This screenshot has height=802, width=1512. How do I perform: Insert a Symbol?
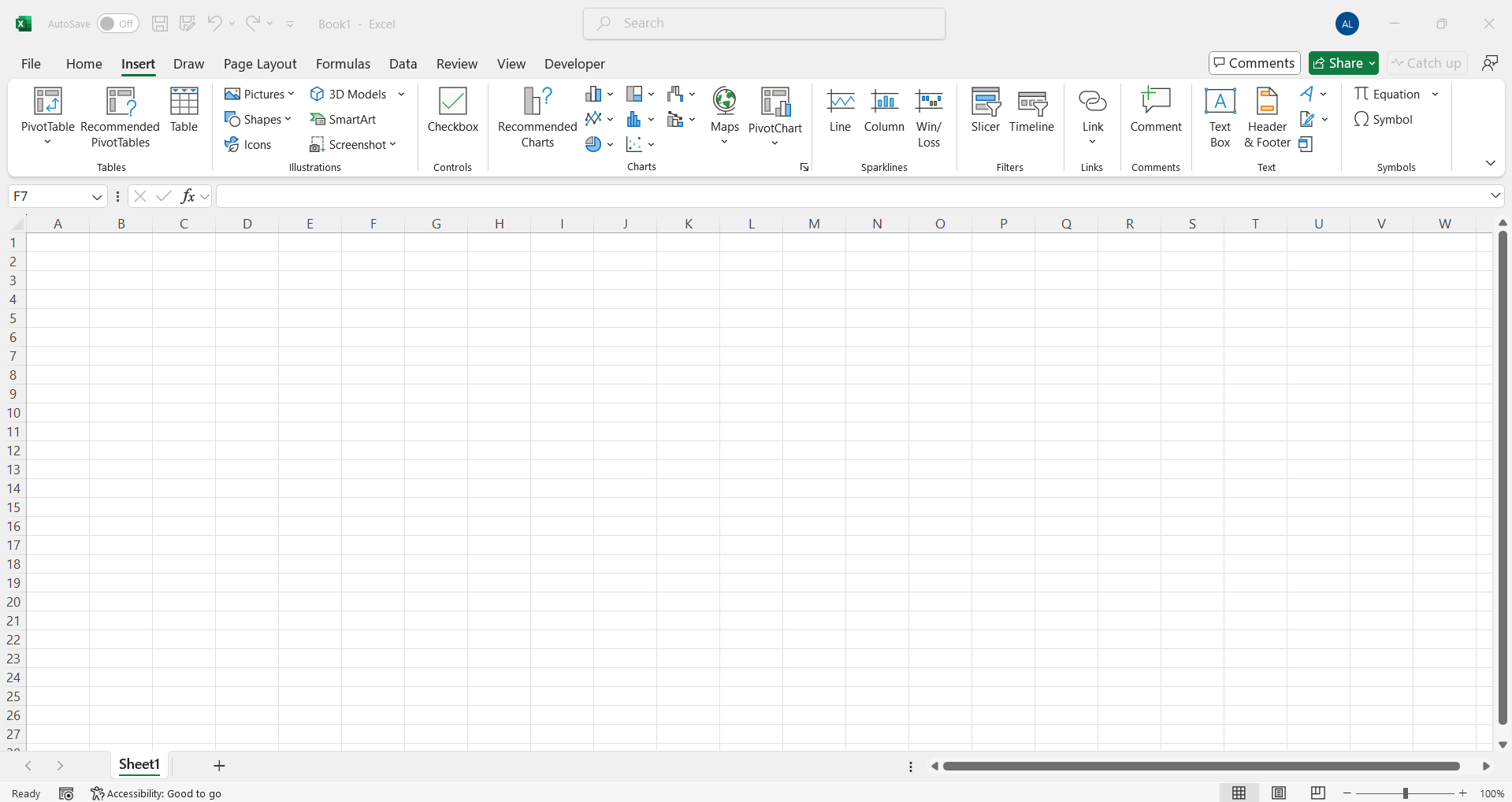pyautogui.click(x=1384, y=119)
